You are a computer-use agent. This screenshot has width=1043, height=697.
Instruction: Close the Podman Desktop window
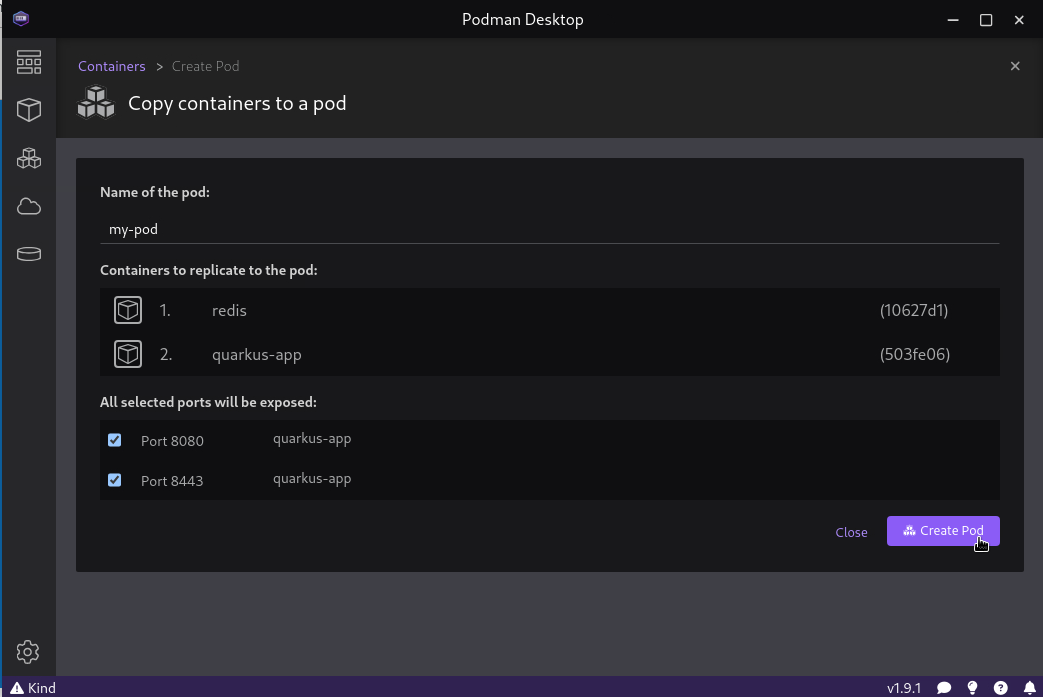[x=1019, y=19]
